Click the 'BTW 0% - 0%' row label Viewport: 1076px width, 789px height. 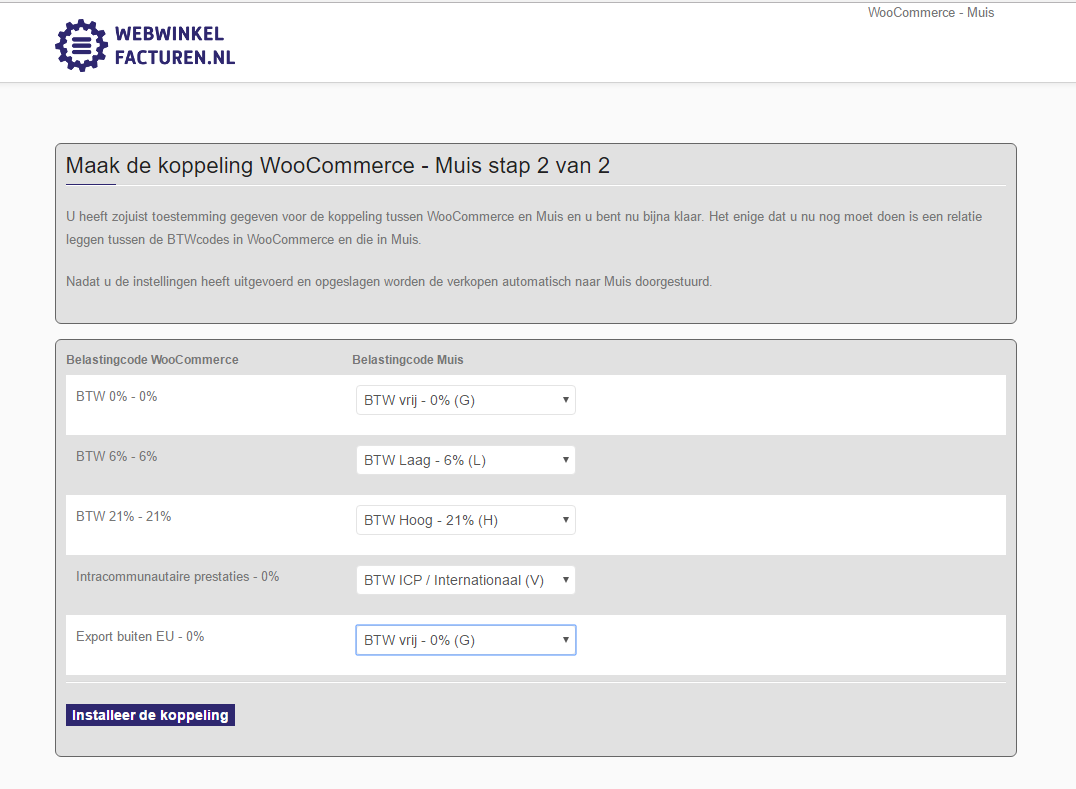coord(116,397)
